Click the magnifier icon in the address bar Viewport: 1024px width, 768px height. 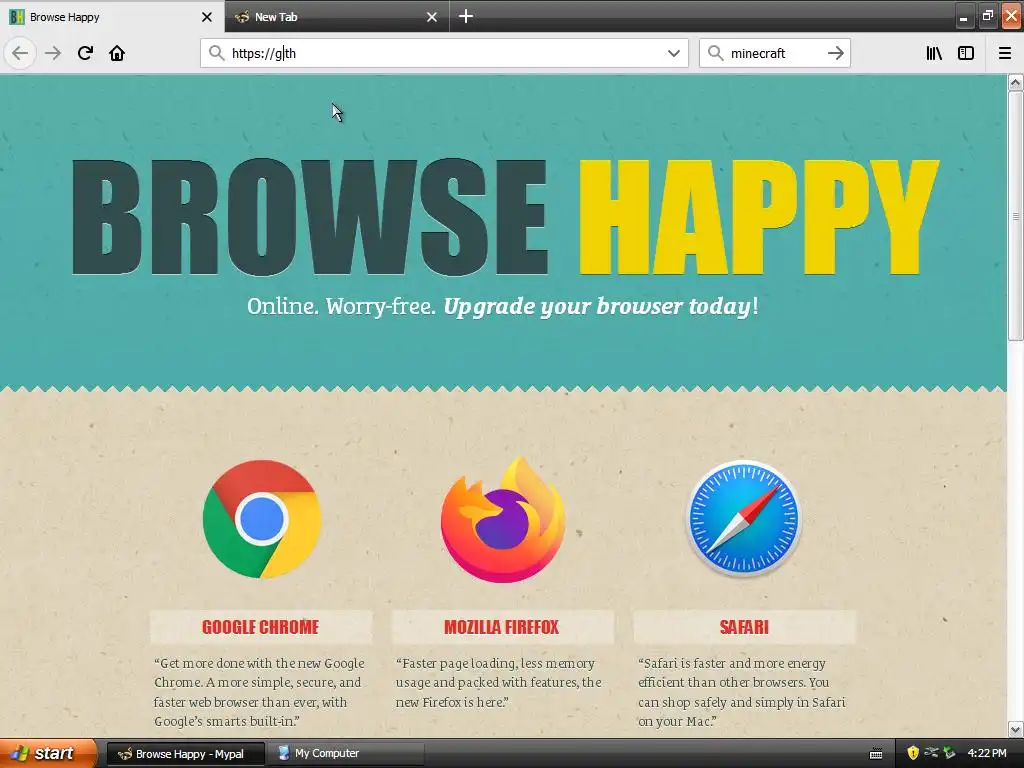(x=216, y=53)
